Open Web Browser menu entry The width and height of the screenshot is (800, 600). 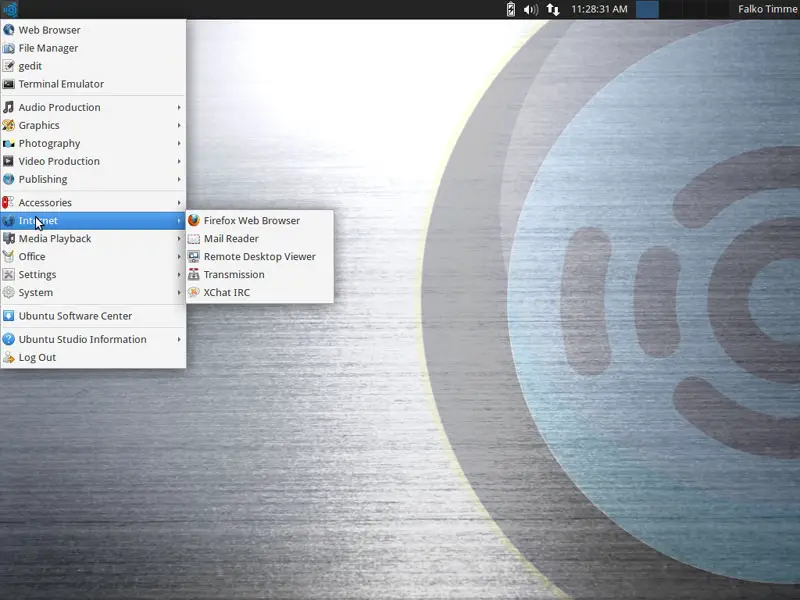pos(93,30)
